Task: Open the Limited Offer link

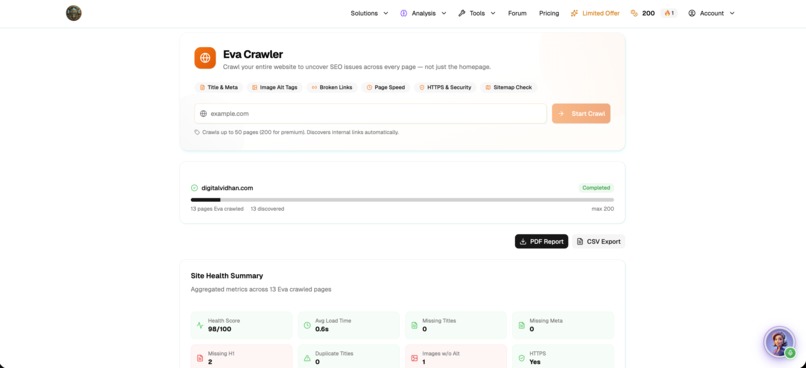Action: 595,13
